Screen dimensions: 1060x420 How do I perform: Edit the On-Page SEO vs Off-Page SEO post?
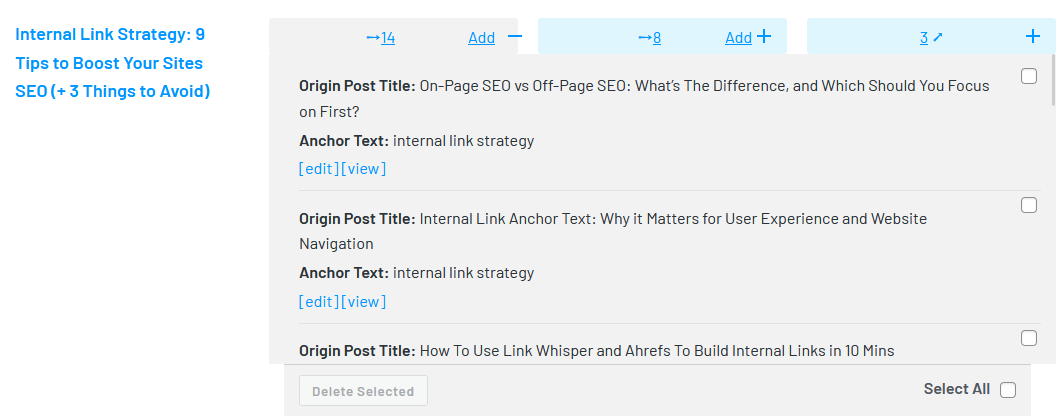pos(319,169)
